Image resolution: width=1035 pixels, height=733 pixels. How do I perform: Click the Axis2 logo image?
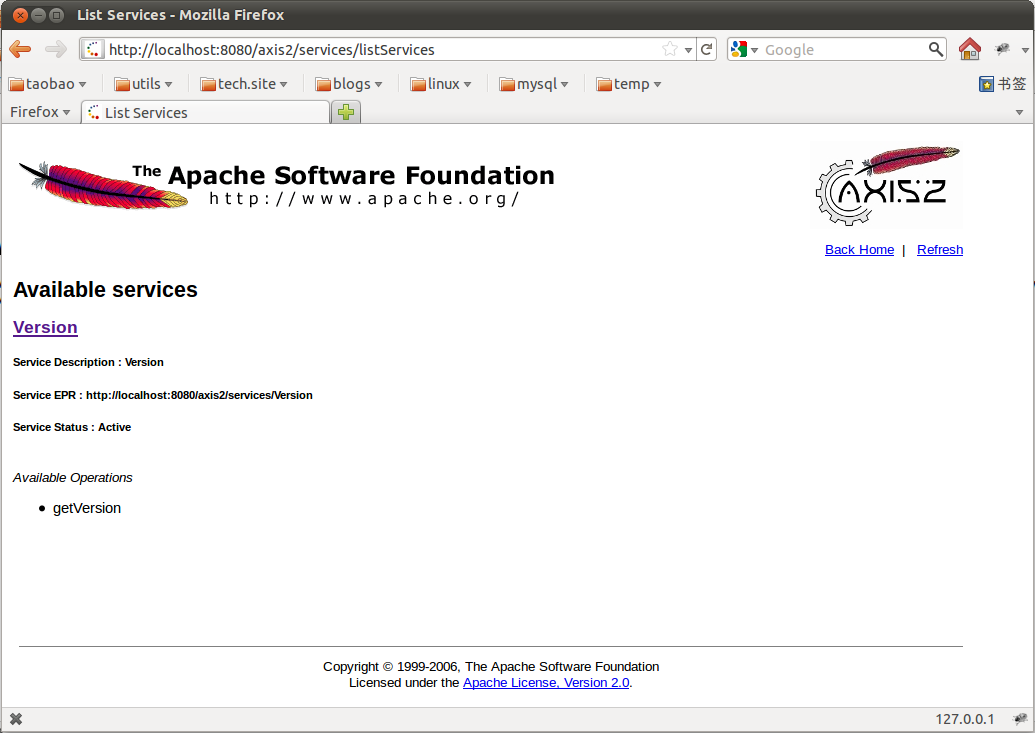point(888,185)
